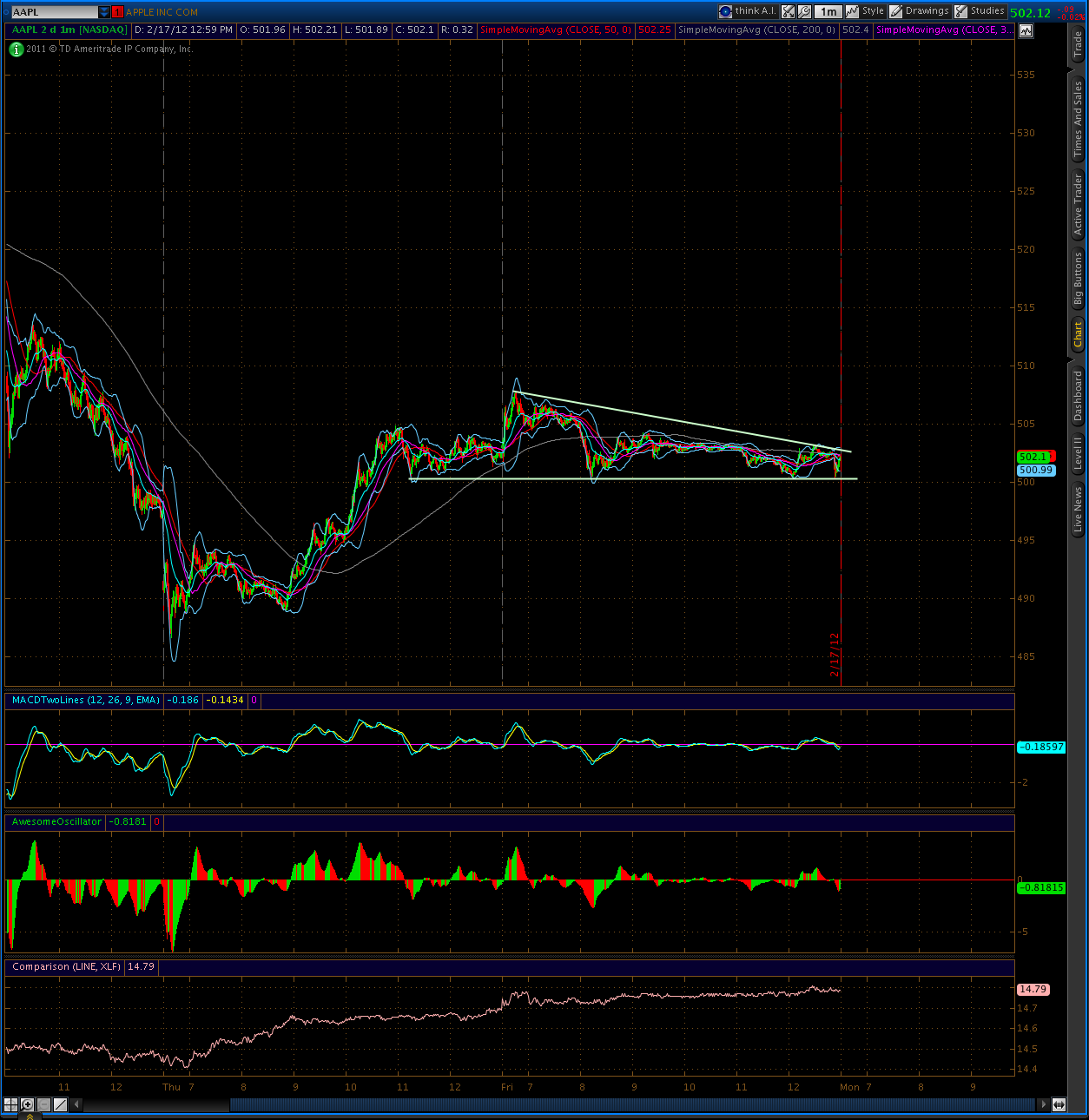Open the Studies menu
The image size is (1089, 1120).
980,11
